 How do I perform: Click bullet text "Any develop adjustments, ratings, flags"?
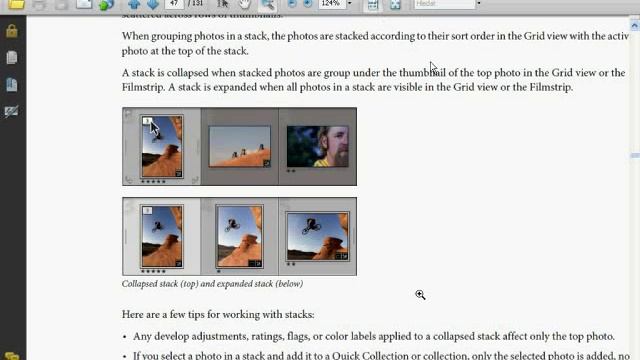[373, 336]
